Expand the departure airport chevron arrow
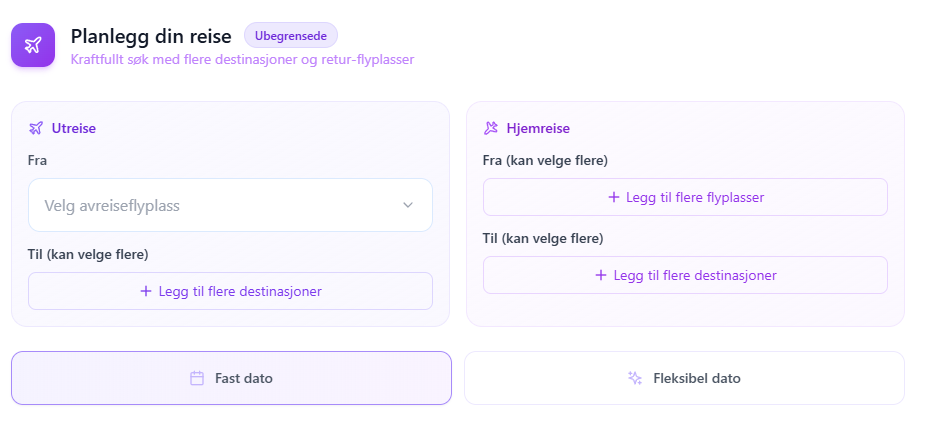930x427 pixels. point(408,205)
